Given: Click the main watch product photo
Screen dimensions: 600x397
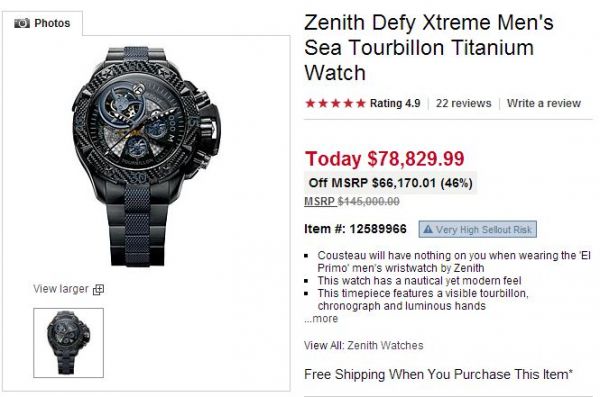Looking at the screenshot, I should click(x=147, y=156).
